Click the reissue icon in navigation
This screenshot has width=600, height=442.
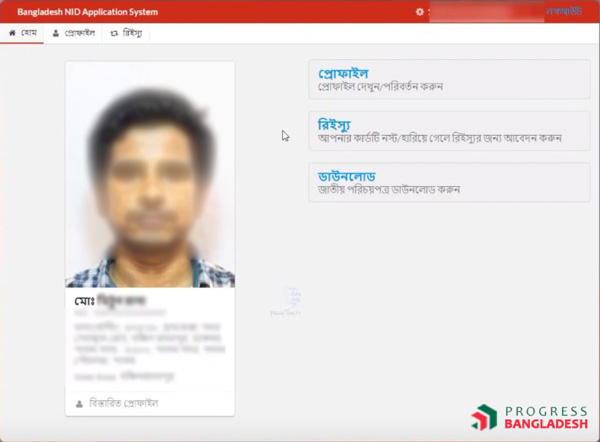point(114,34)
